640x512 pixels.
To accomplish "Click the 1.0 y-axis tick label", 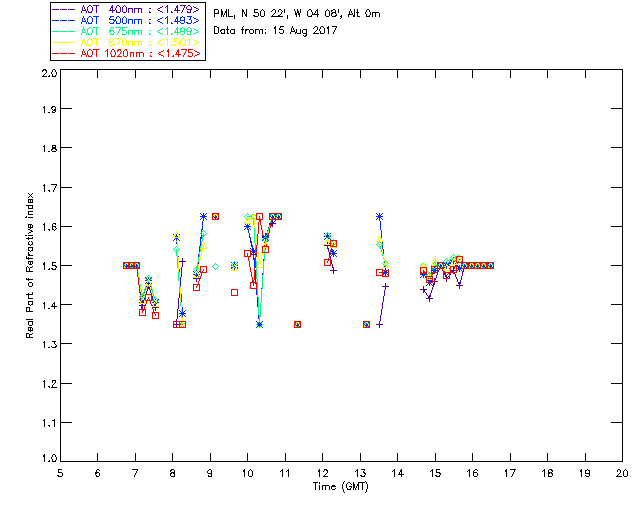I will (49, 458).
